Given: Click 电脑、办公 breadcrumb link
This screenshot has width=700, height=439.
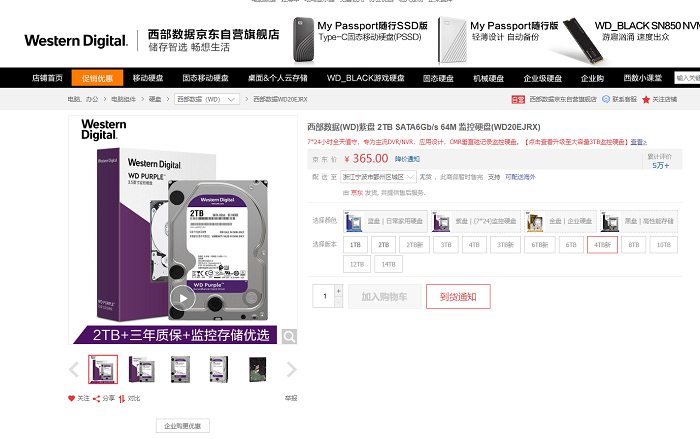Looking at the screenshot, I should click(x=83, y=99).
